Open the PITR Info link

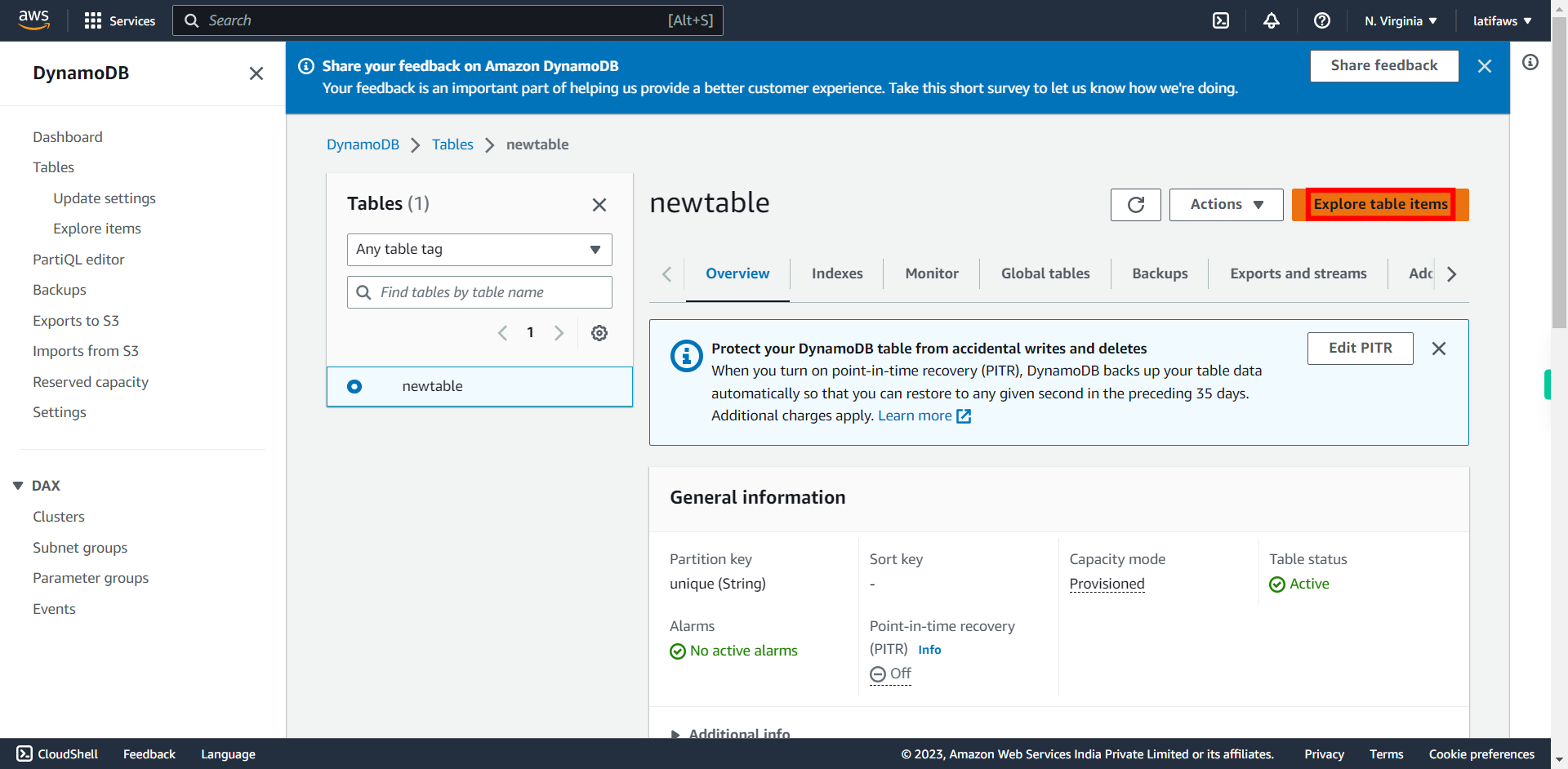[x=929, y=650]
